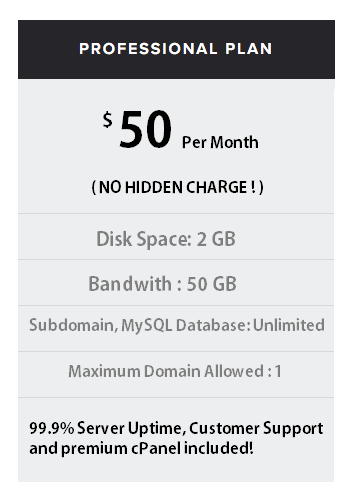This screenshot has width=361, height=503.
Task: Click the 2 GB disk value
Action: tap(216, 239)
